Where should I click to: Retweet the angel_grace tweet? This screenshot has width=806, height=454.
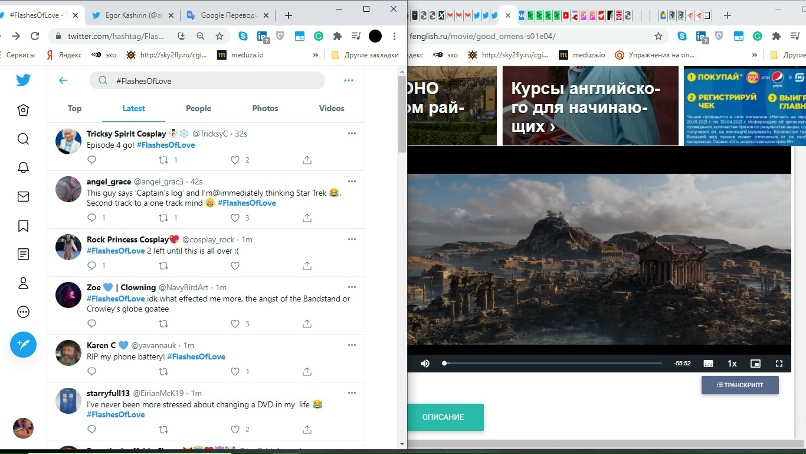coord(163,218)
